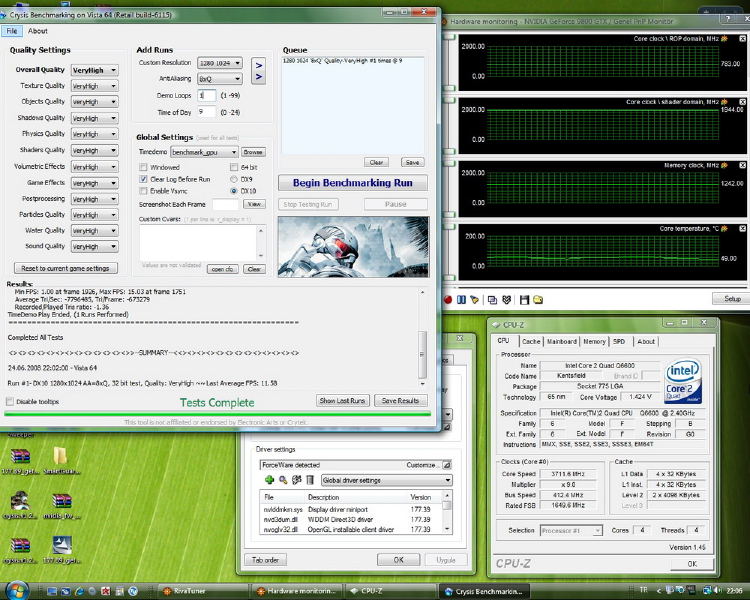Select the DX9 radio button

tap(234, 179)
